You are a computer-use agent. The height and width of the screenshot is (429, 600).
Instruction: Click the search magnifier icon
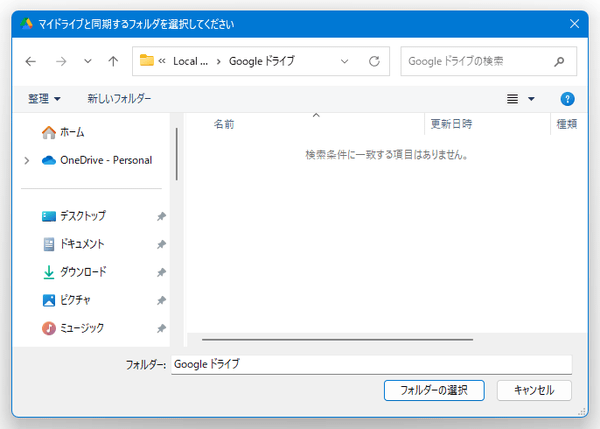(559, 61)
